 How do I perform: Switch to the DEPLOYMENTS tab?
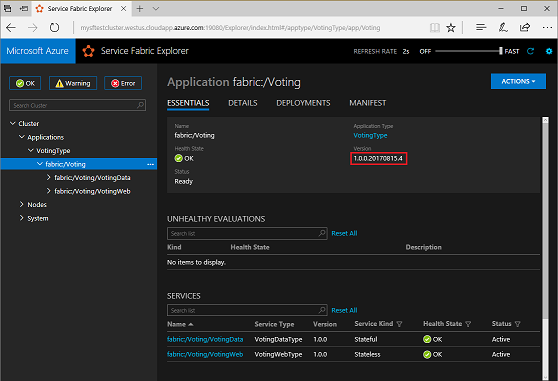(303, 103)
